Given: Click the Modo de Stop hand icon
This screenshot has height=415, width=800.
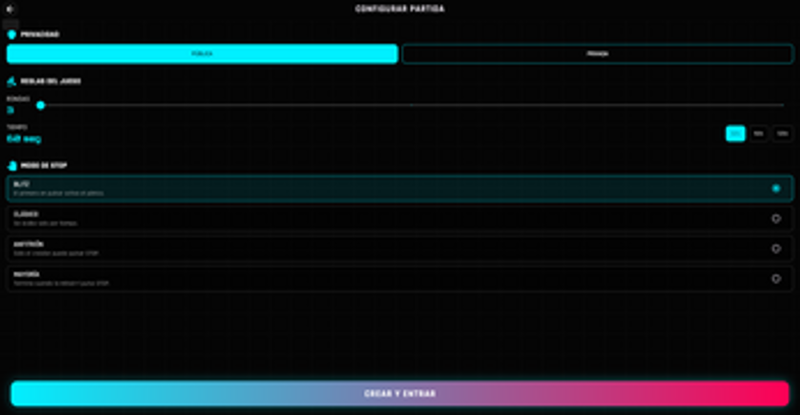Looking at the screenshot, I should (12, 166).
